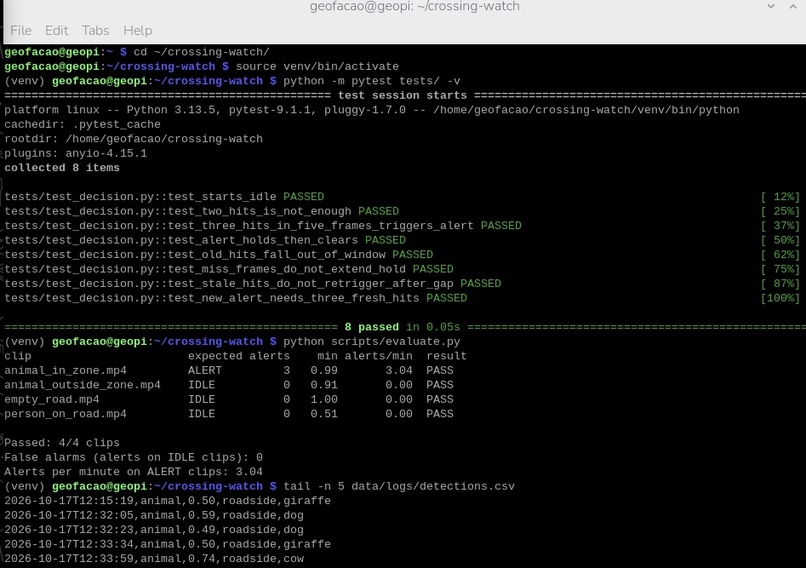Click the 2026-10-17T12:33:59 cow log entry

(154, 558)
